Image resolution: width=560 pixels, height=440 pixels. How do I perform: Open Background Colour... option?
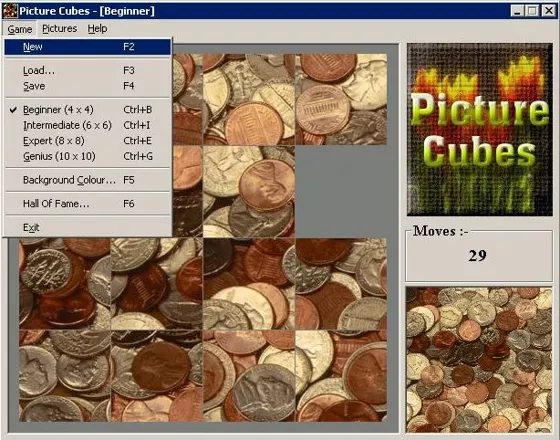pyautogui.click(x=88, y=180)
